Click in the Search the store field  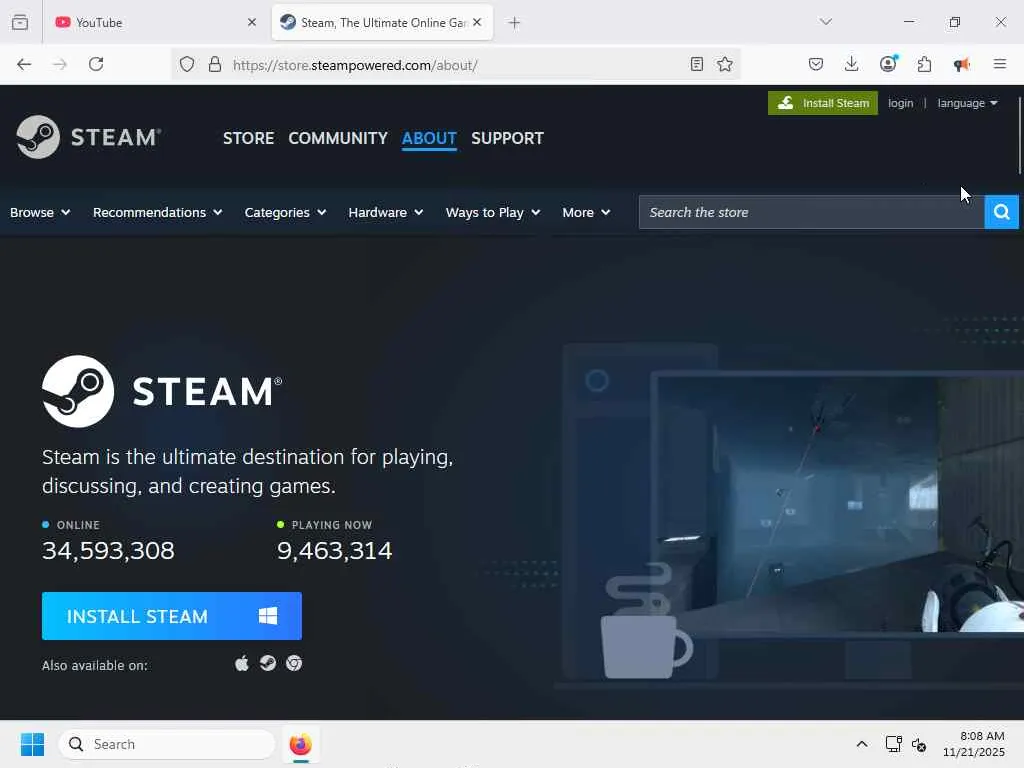coord(812,212)
